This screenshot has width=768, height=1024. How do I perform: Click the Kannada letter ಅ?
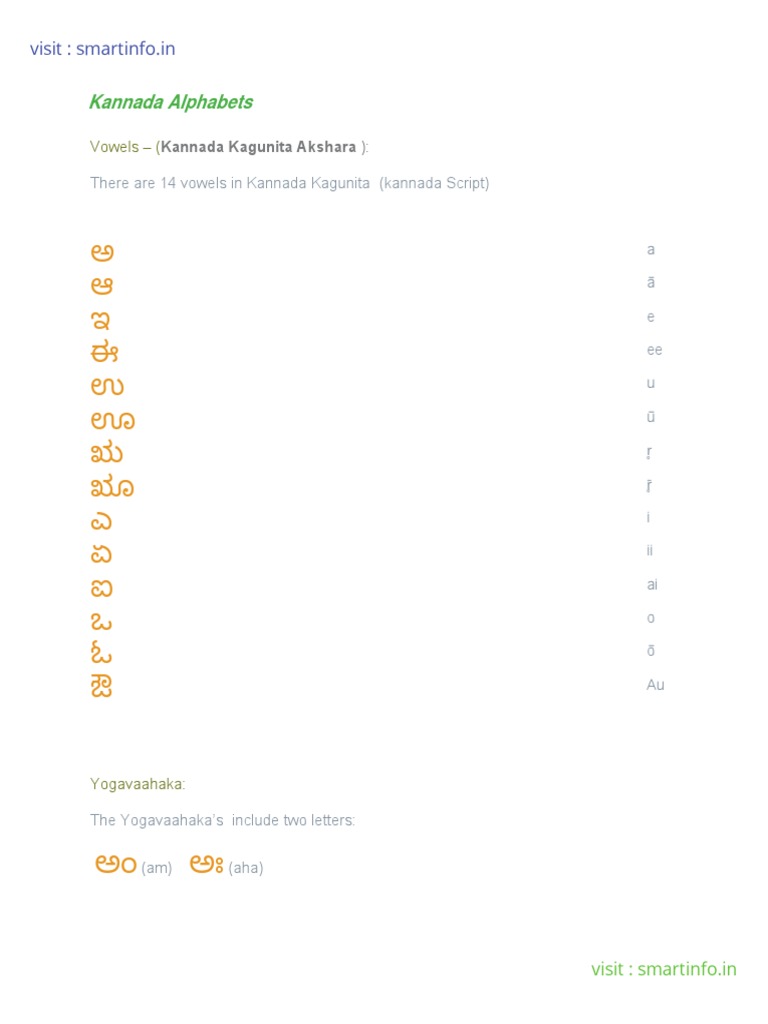102,252
